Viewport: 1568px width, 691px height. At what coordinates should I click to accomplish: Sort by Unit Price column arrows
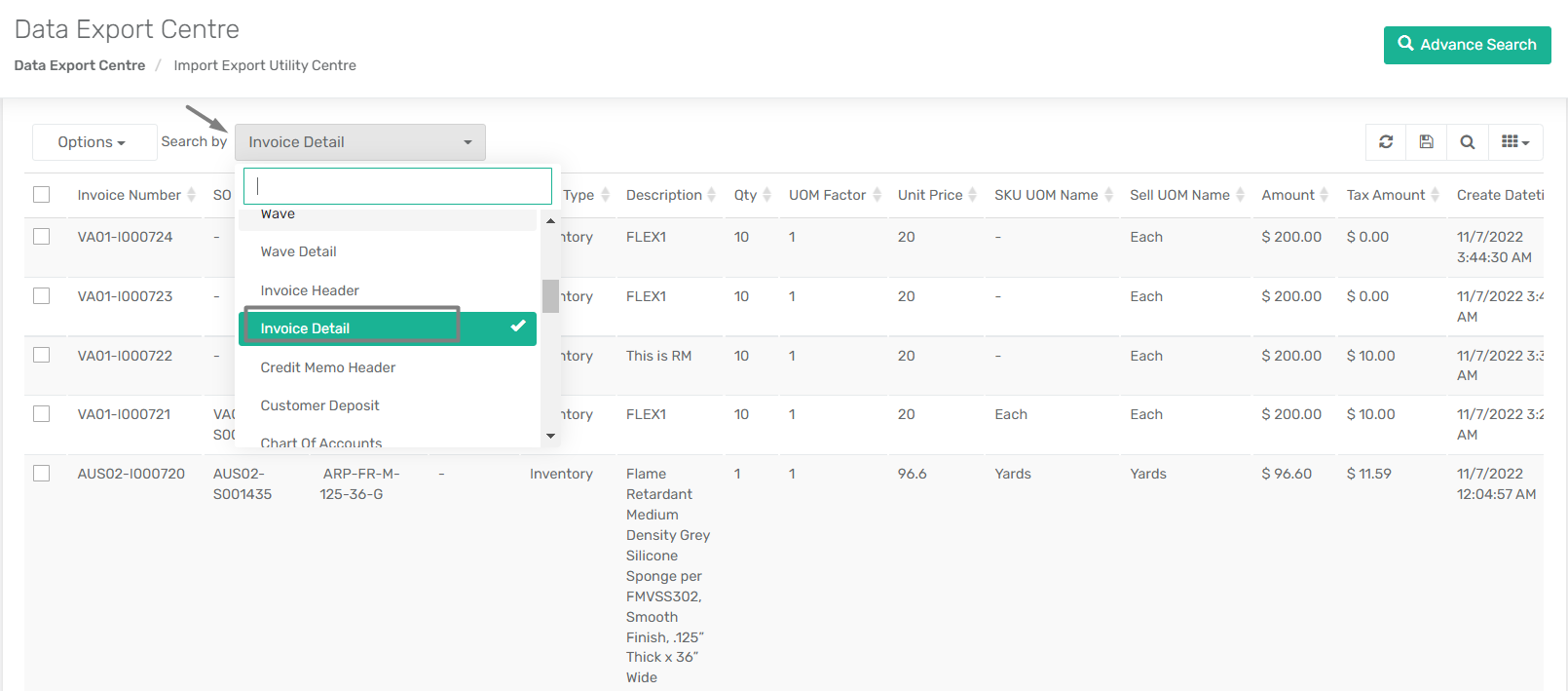(972, 195)
